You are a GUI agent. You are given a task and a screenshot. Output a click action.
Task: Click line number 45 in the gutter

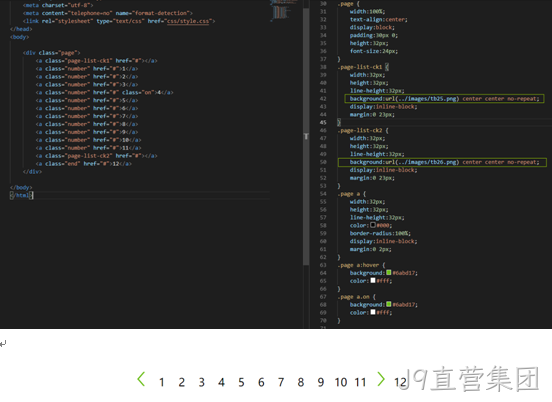click(323, 123)
